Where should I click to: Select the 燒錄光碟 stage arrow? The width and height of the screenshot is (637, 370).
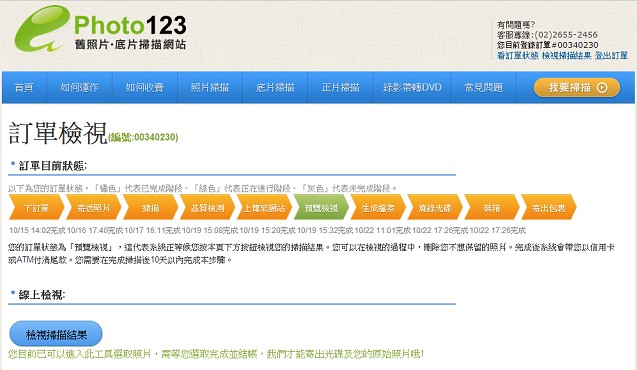pyautogui.click(x=435, y=208)
